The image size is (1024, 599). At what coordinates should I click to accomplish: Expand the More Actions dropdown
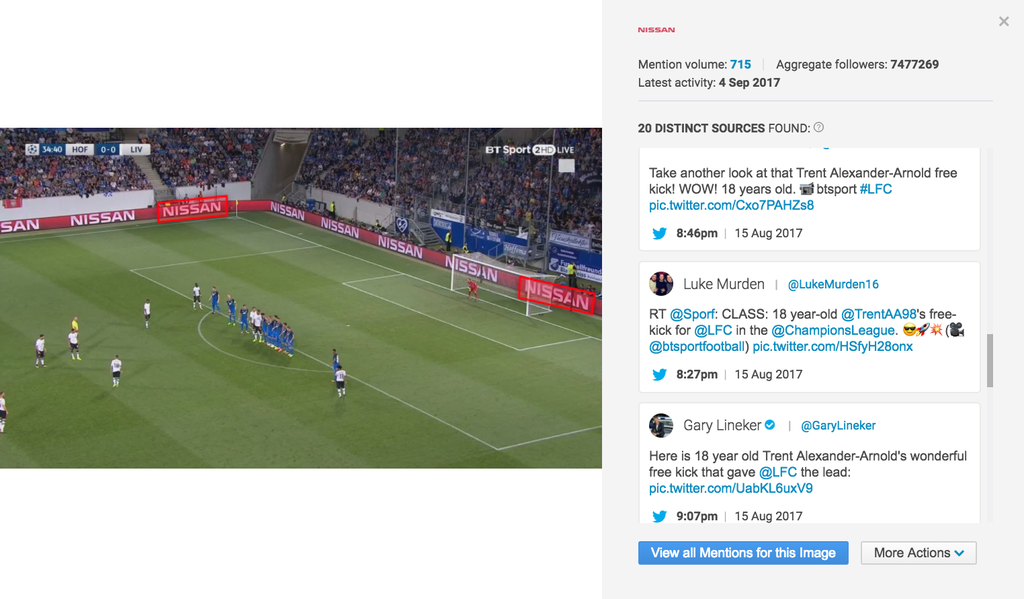tap(918, 553)
